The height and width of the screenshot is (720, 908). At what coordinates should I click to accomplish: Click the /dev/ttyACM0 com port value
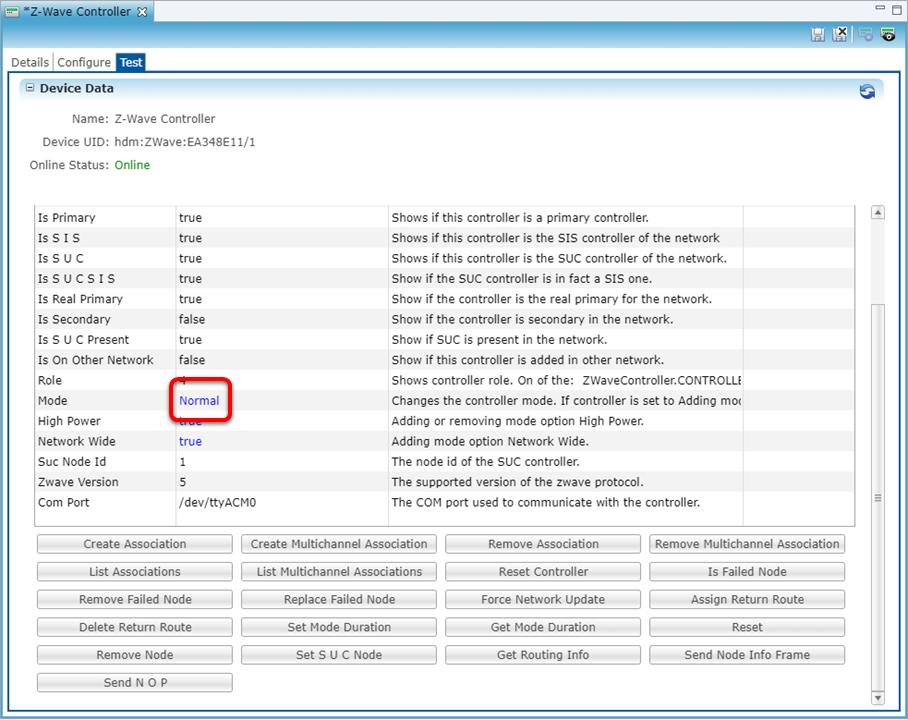pyautogui.click(x=218, y=502)
